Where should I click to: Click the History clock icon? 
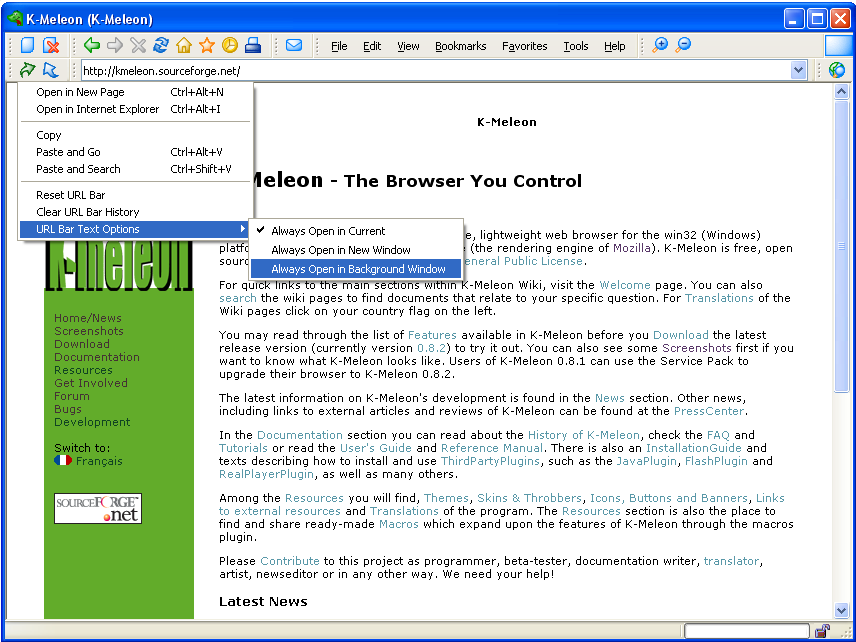(229, 45)
